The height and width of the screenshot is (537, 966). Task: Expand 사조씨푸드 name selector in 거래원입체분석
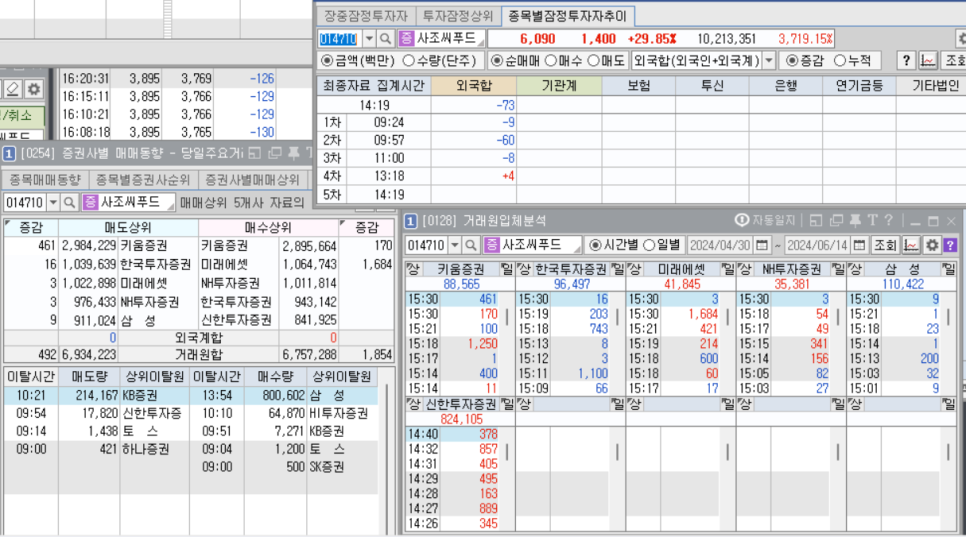[x=577, y=248]
